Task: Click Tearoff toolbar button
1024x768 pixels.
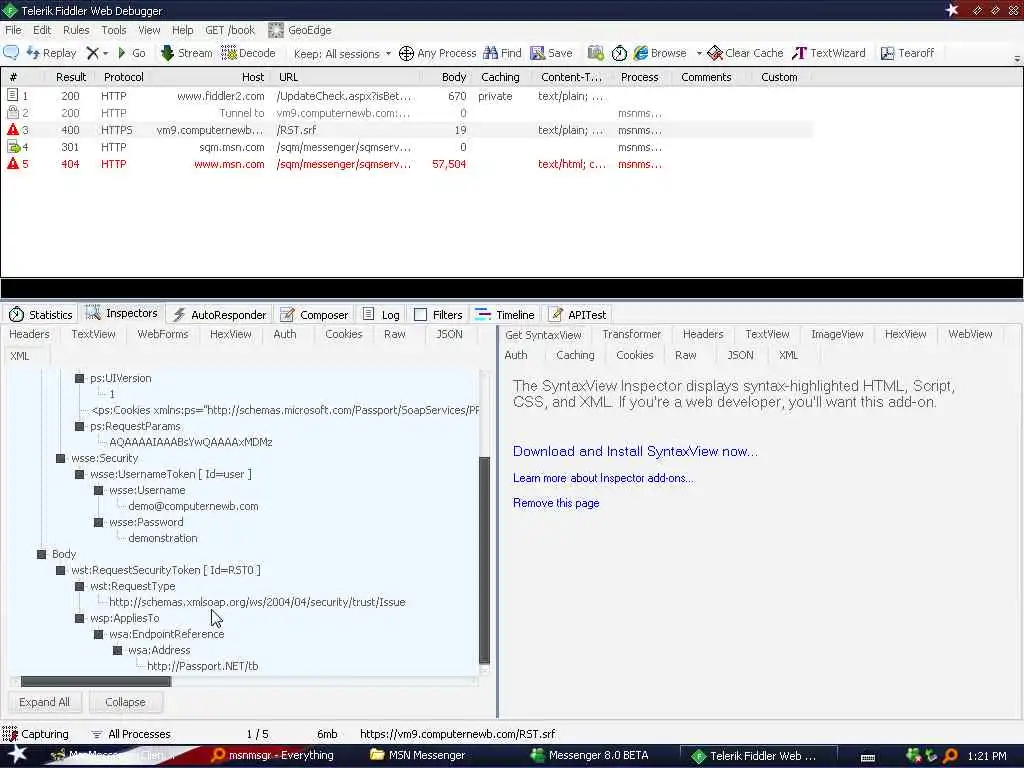Action: 907,53
